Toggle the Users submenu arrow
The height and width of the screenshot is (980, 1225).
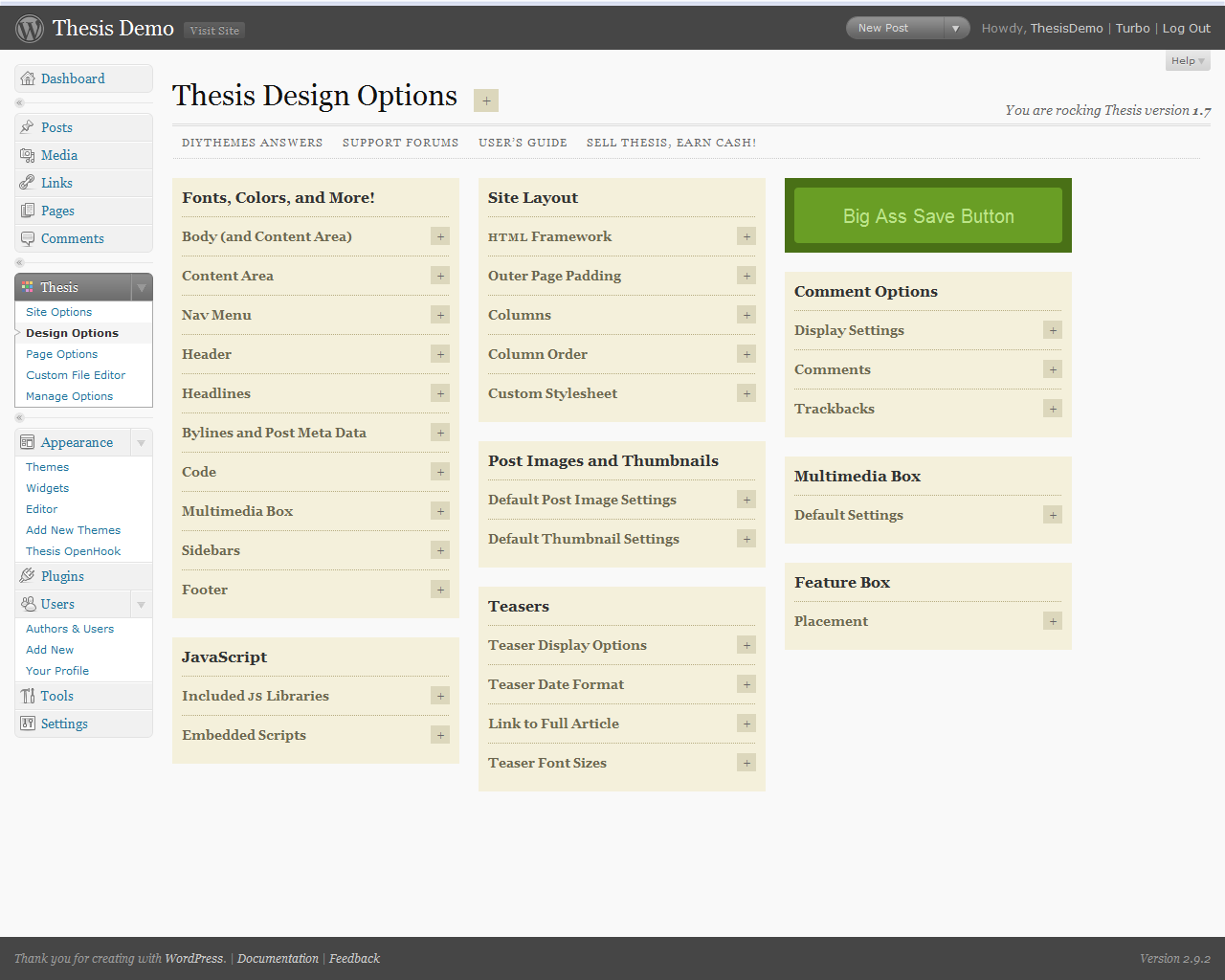click(x=142, y=604)
